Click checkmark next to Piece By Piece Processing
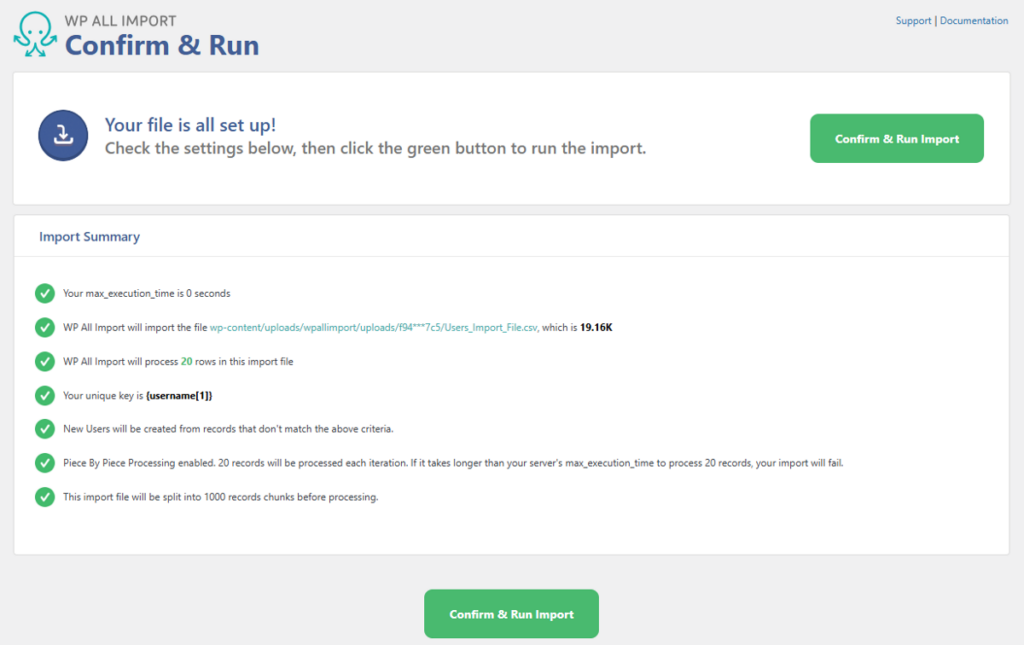Viewport: 1024px width, 645px height. 44,463
